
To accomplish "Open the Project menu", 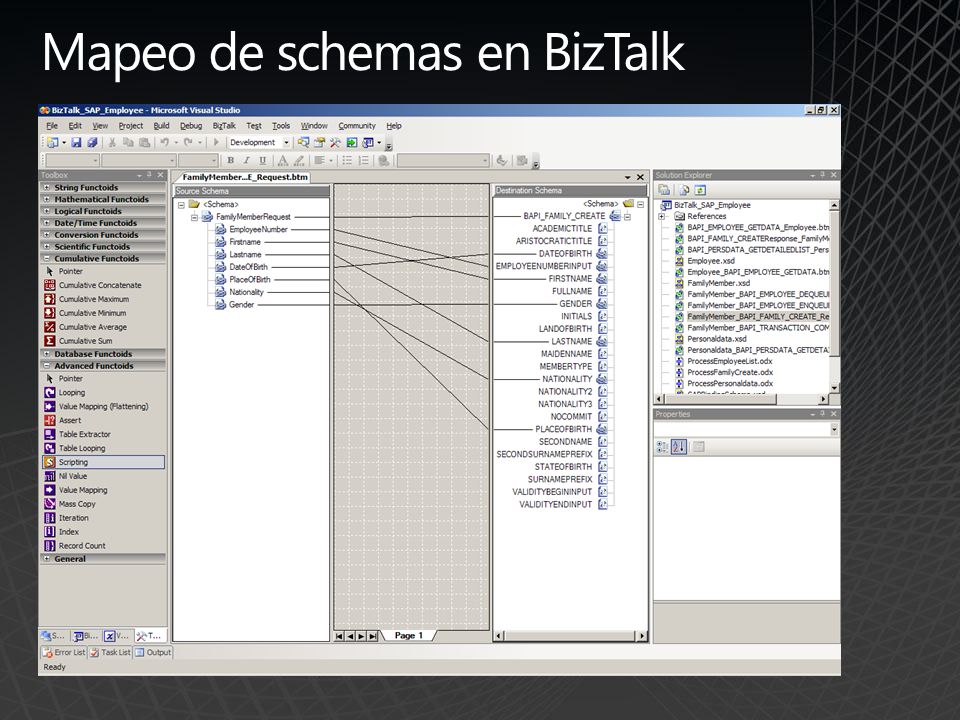I will click(130, 126).
